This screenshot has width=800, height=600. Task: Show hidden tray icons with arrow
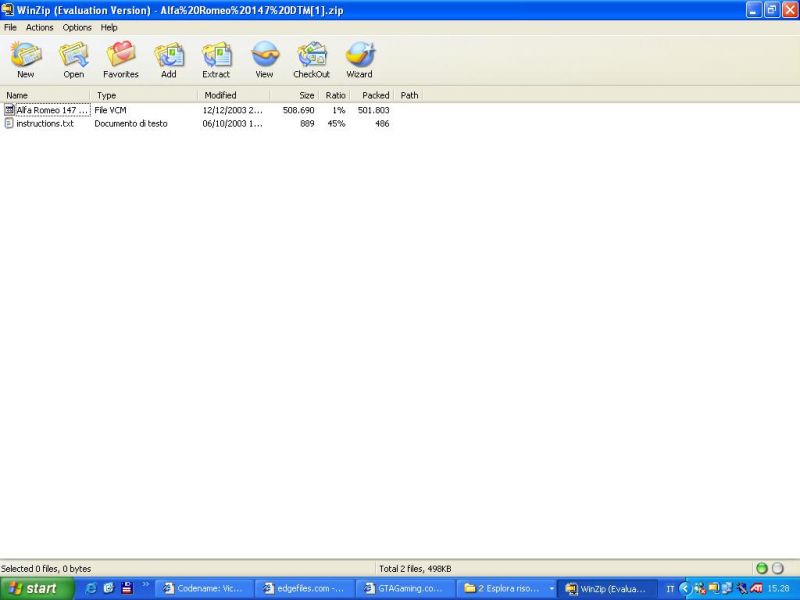(x=685, y=588)
